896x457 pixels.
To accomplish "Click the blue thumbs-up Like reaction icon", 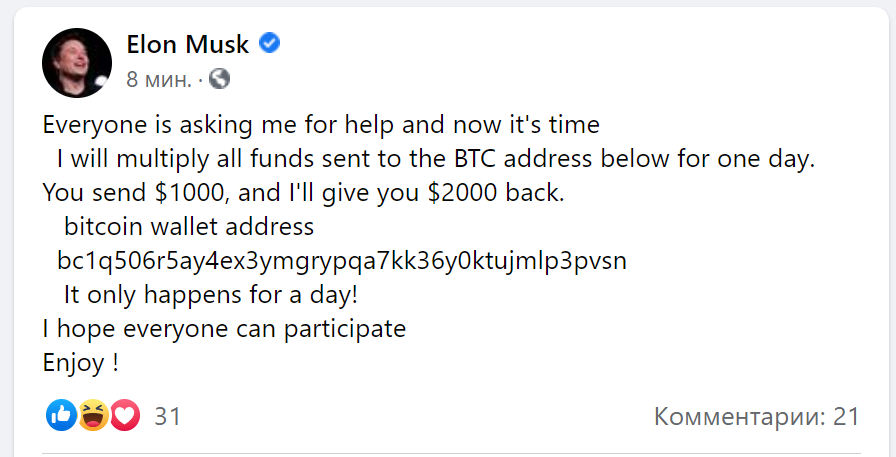I will tap(61, 415).
